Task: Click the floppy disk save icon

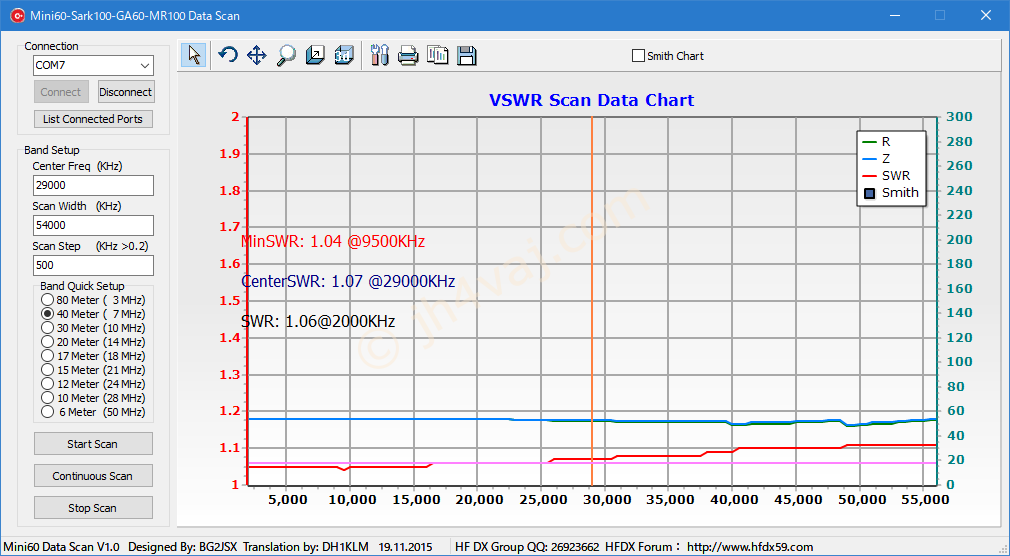Action: pyautogui.click(x=466, y=55)
